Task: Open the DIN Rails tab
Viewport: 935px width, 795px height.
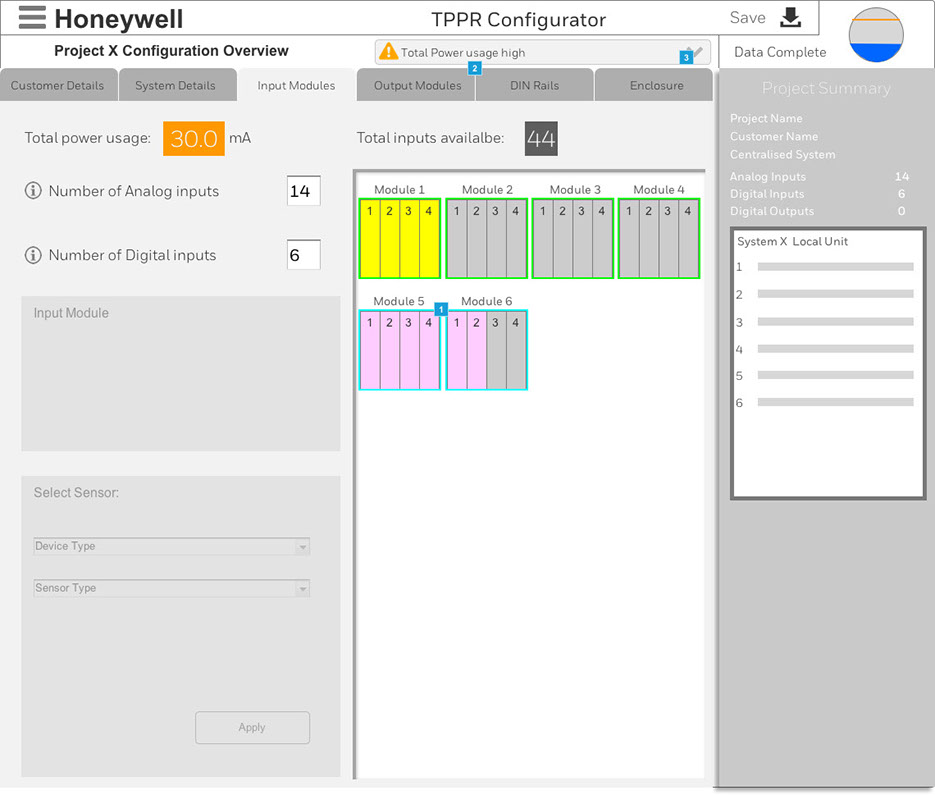Action: pyautogui.click(x=534, y=86)
